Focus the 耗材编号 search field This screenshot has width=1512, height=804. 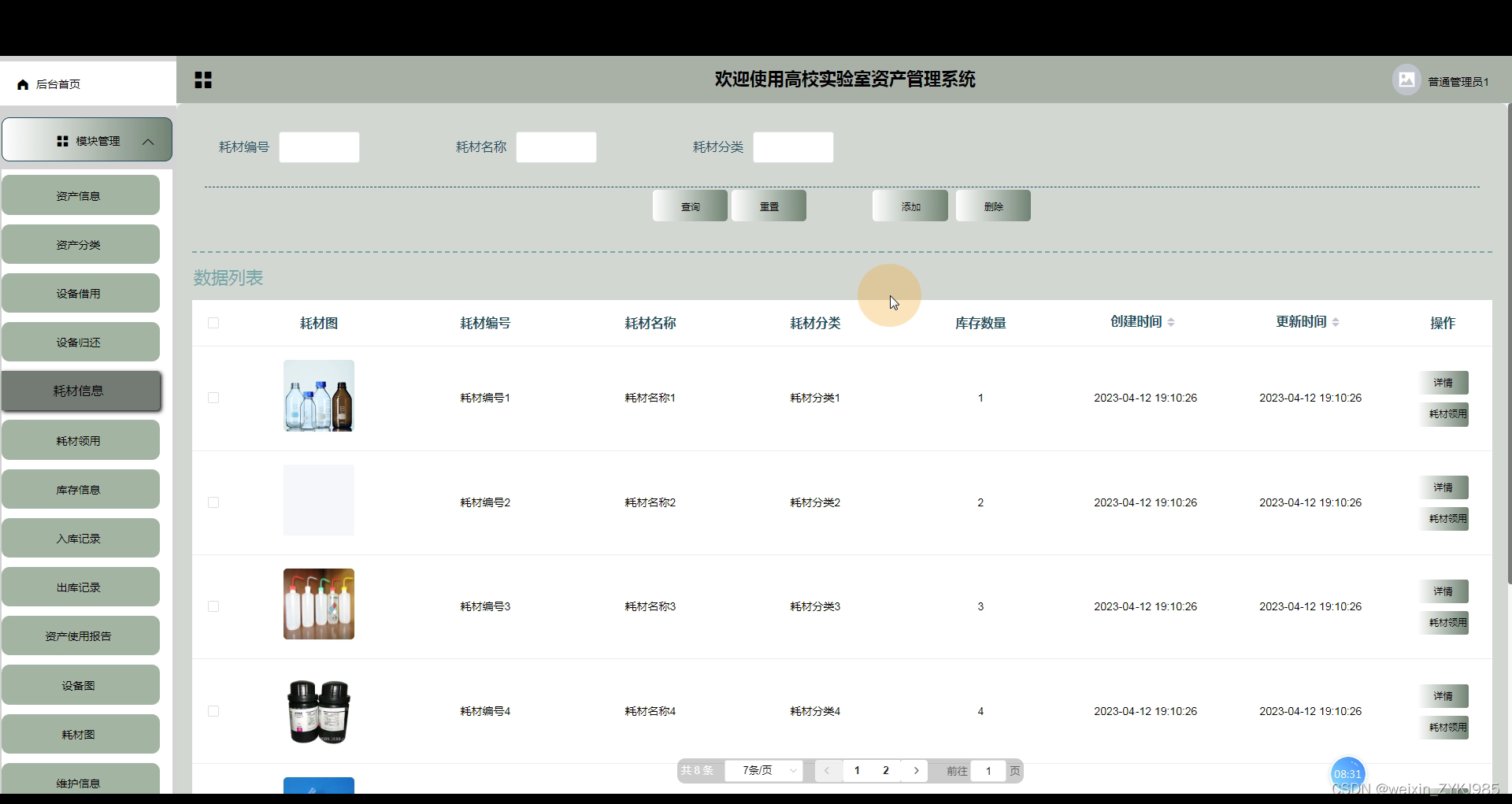[319, 147]
